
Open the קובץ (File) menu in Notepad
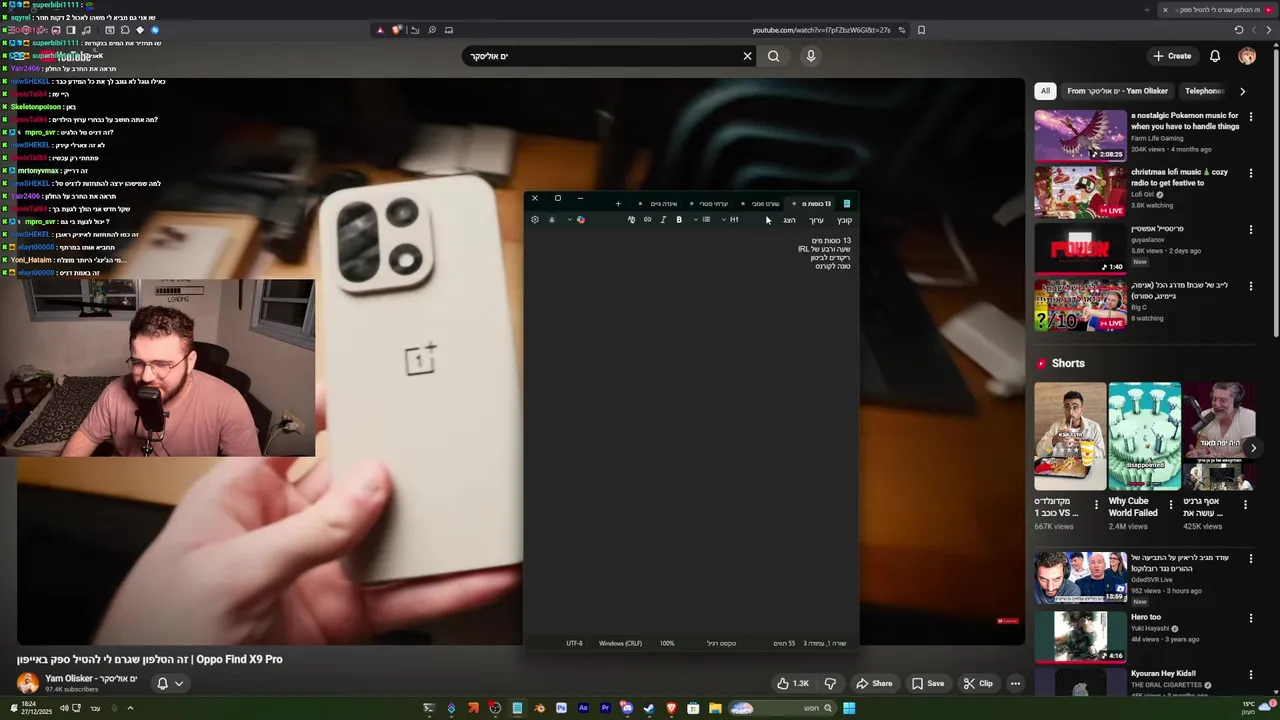[x=845, y=220]
